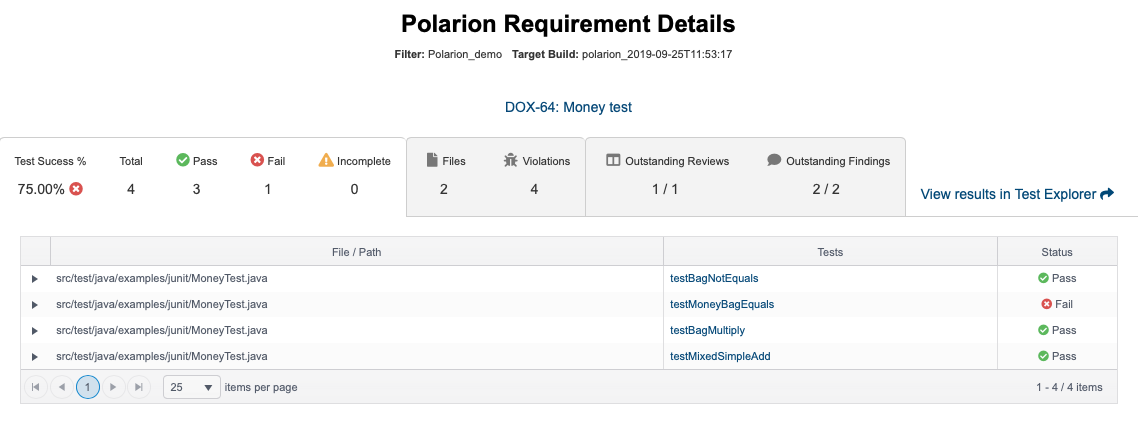Click the Outstanding Reviews panel icon
Image resolution: width=1138 pixels, height=424 pixels.
pyautogui.click(x=613, y=160)
